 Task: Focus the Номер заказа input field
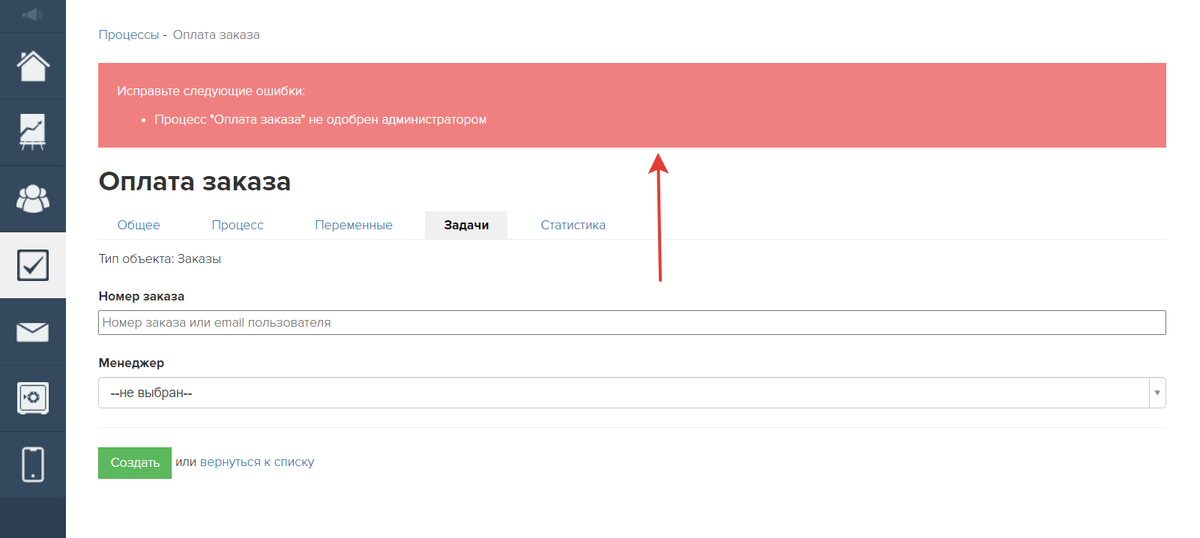click(631, 323)
